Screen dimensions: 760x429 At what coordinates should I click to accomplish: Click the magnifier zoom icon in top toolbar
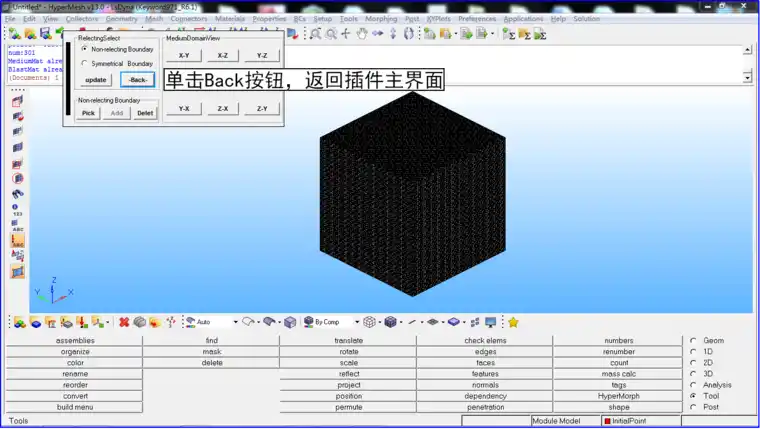[316, 33]
